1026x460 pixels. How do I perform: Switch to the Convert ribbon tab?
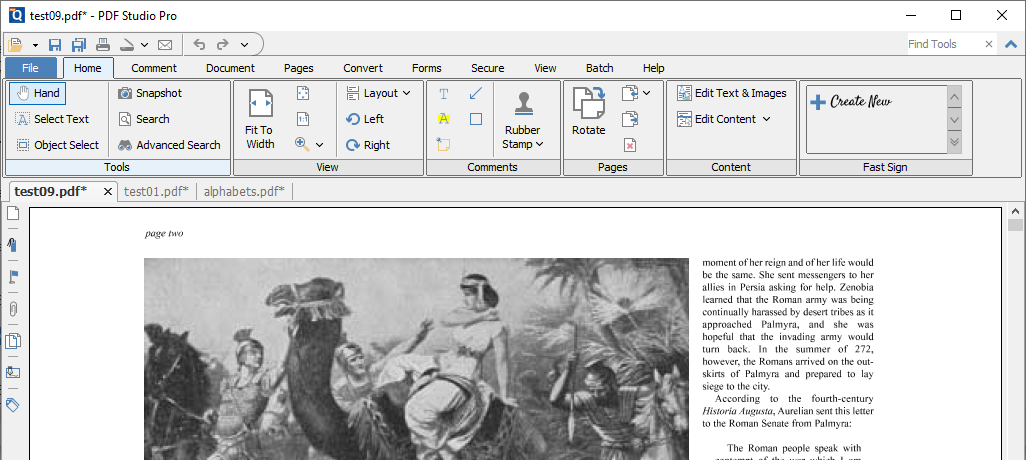point(363,68)
